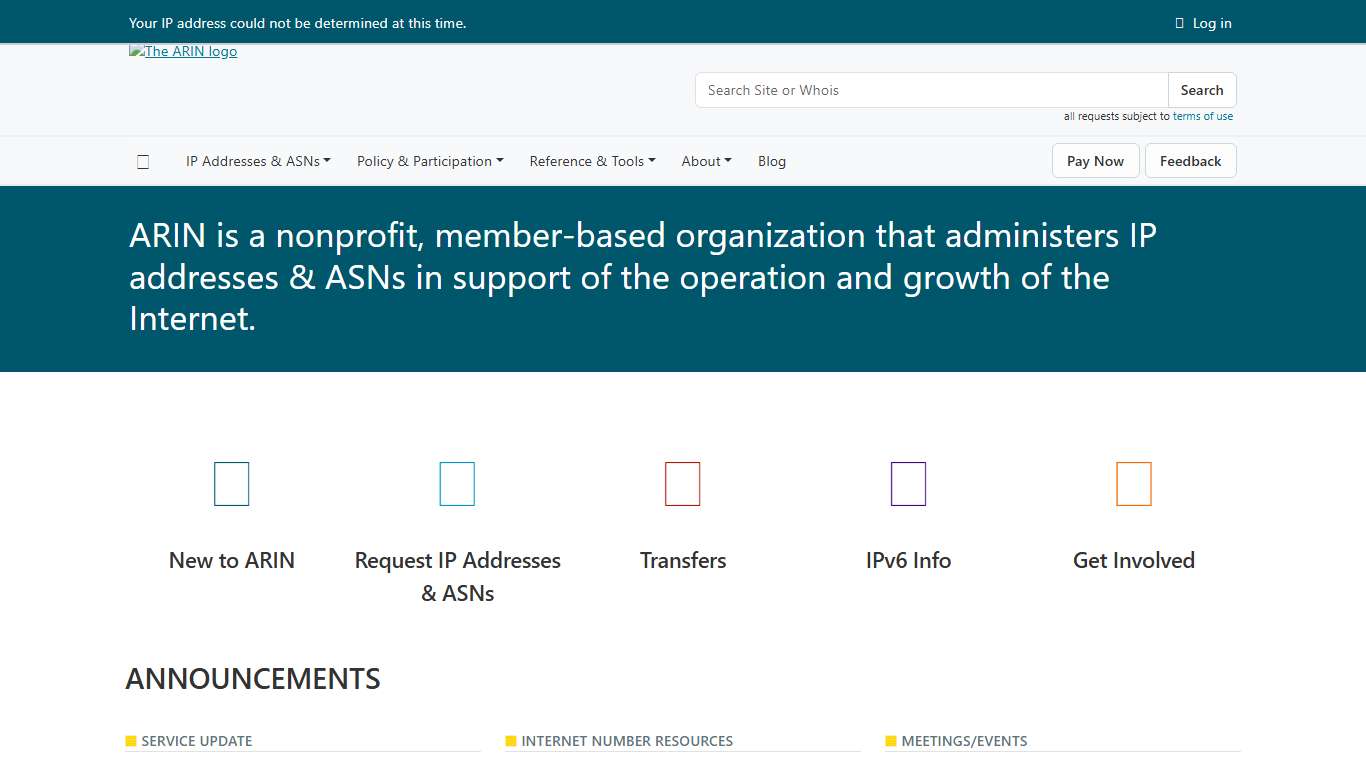Click the lock icon next to Log in
This screenshot has height=768, width=1366.
[x=1177, y=22]
